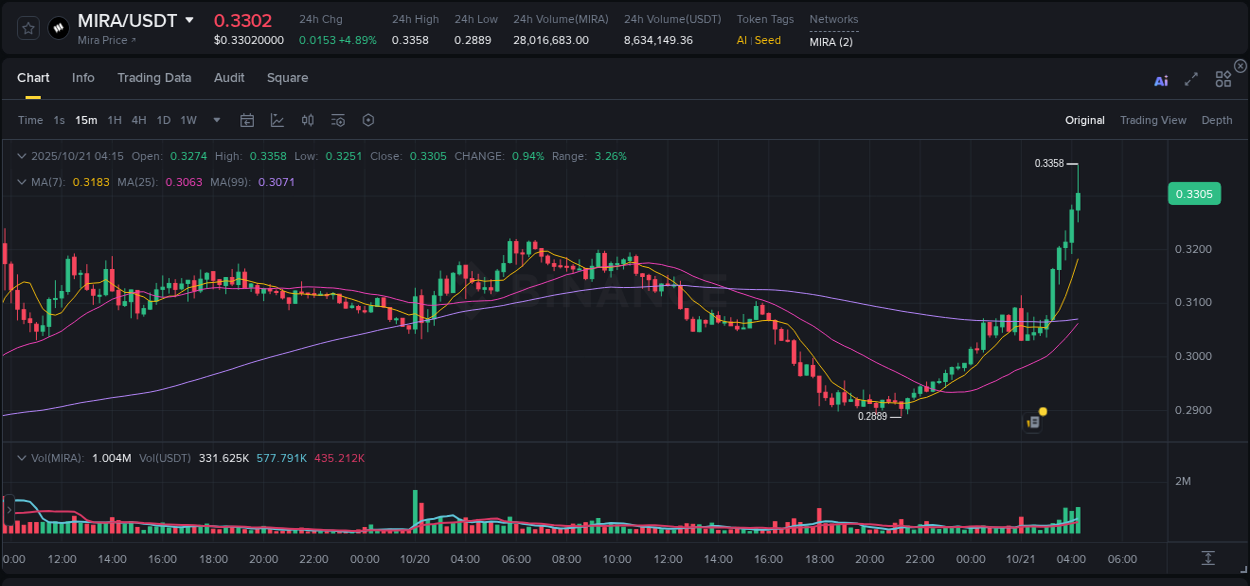Click the chat message icon on chart
Screen dimensions: 1250x586
tap(1033, 421)
